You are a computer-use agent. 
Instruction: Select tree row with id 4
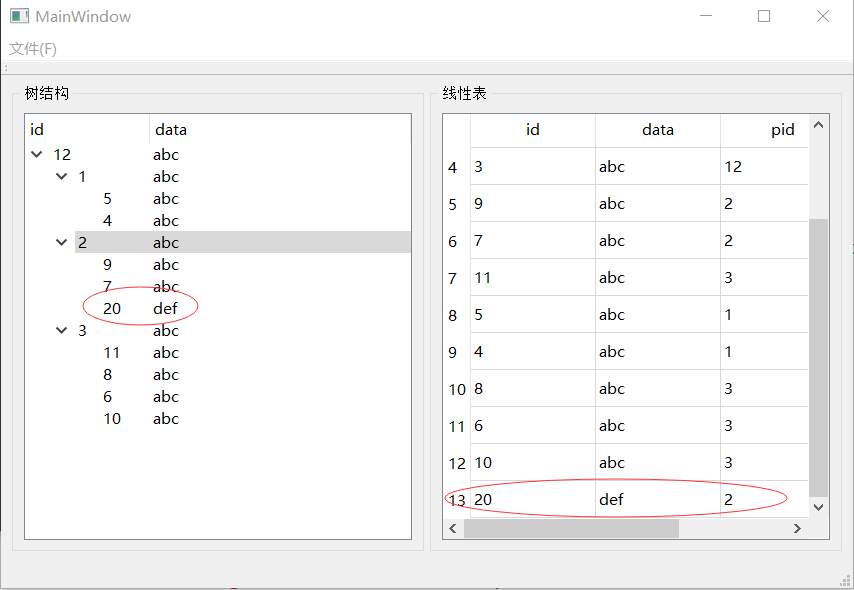pyautogui.click(x=218, y=221)
